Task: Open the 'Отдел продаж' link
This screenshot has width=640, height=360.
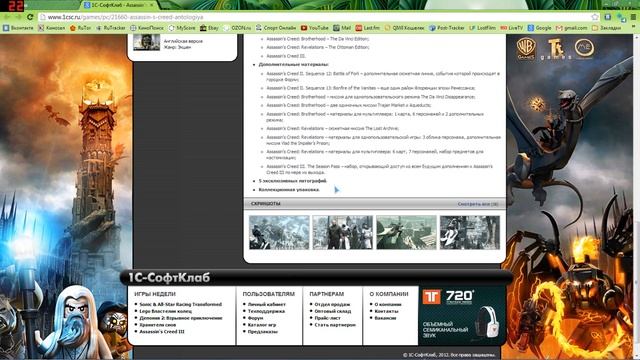Action: 332,304
